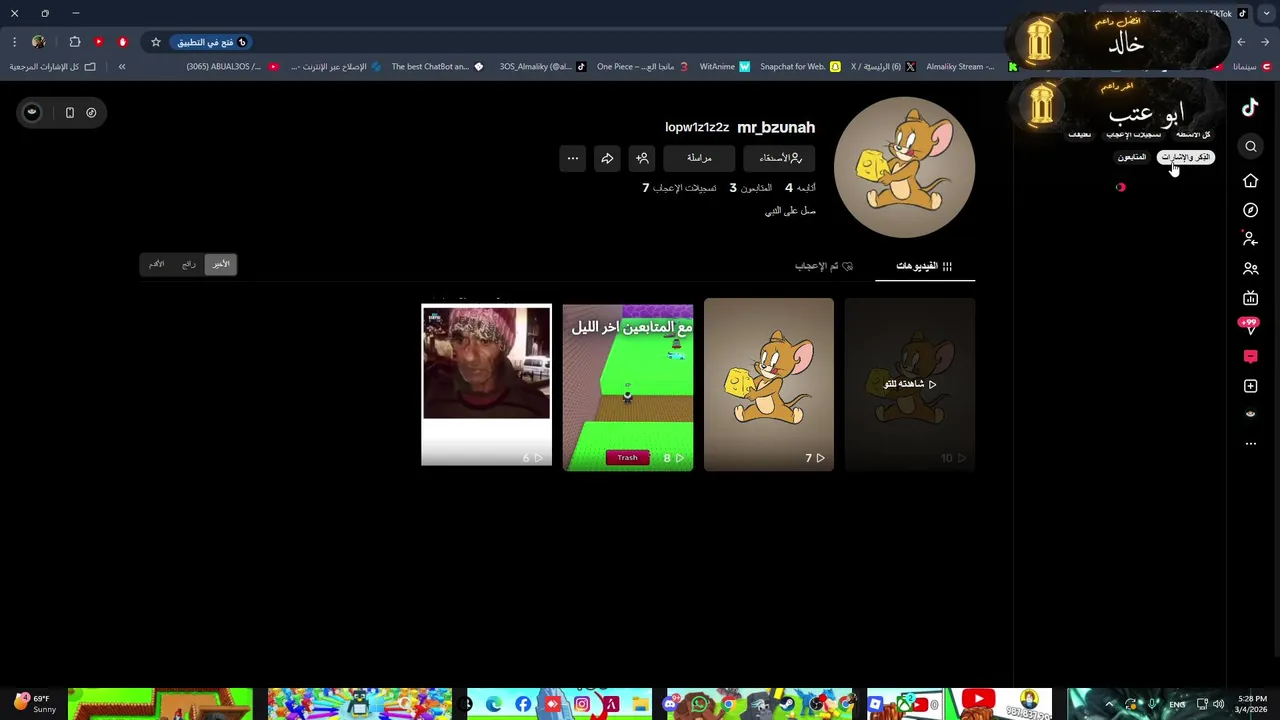Click the Message button on profile
Viewport: 1280px width, 720px height.
coord(699,158)
